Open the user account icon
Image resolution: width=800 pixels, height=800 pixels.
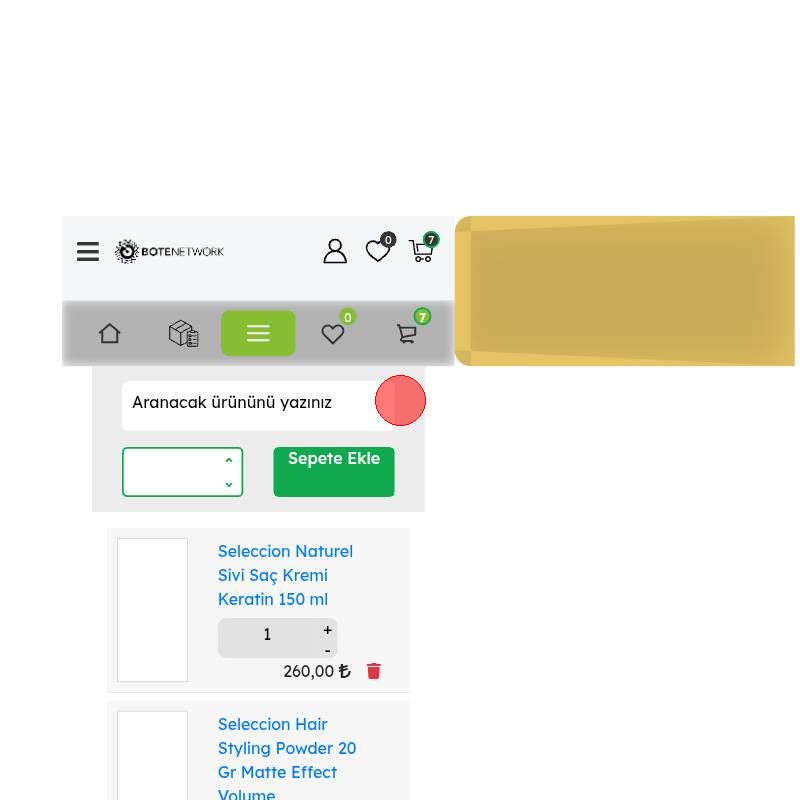335,251
